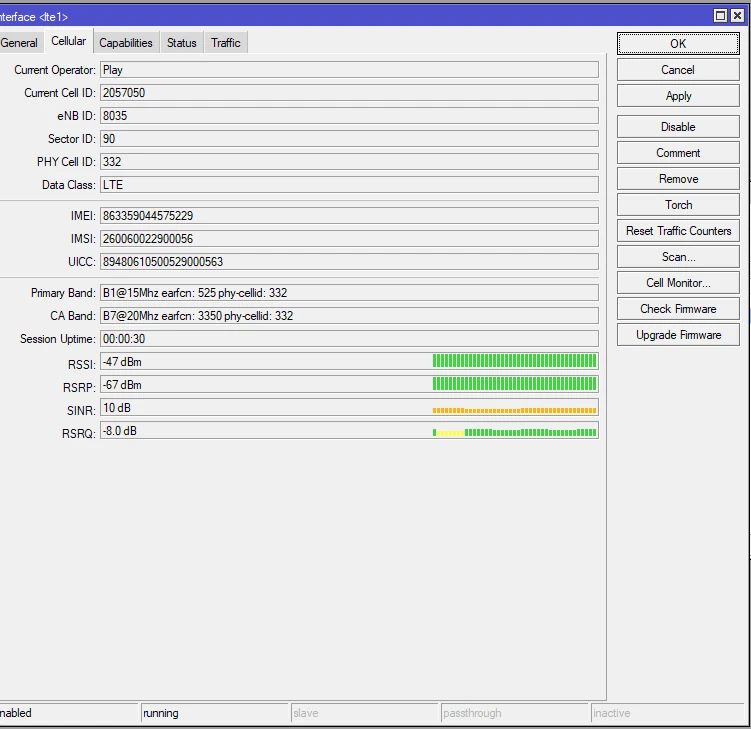This screenshot has width=751, height=729.
Task: Upgrade Firmware on the modem
Action: [x=678, y=335]
